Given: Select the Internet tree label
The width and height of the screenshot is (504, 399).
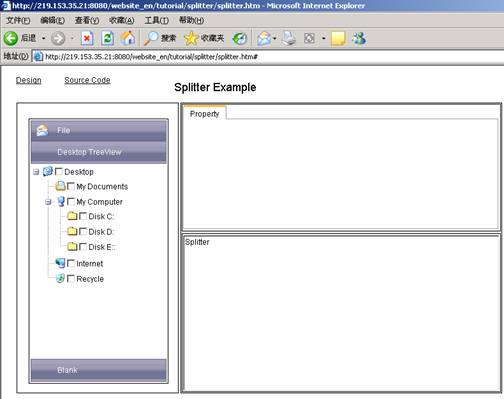Looking at the screenshot, I should (x=90, y=263).
